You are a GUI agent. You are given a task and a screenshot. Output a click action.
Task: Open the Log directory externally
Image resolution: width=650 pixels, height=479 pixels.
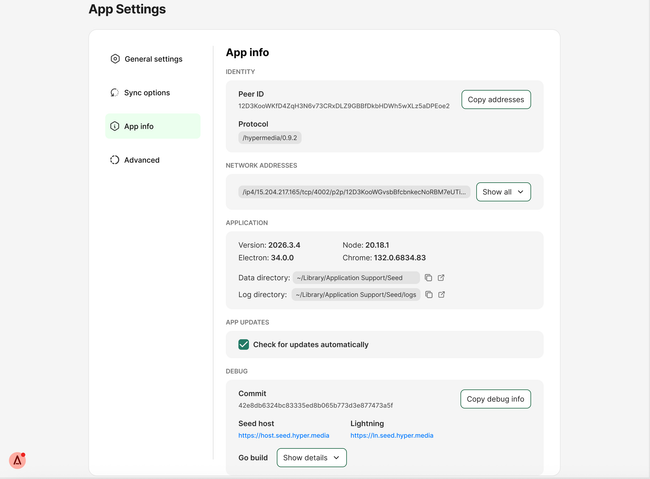point(441,294)
